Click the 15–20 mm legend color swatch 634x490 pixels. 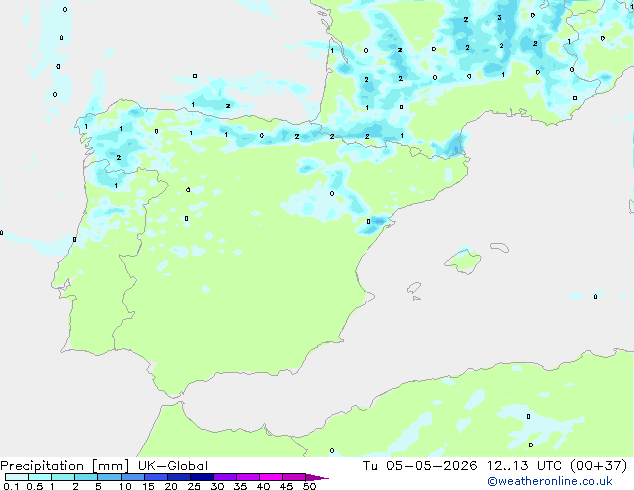(156, 477)
